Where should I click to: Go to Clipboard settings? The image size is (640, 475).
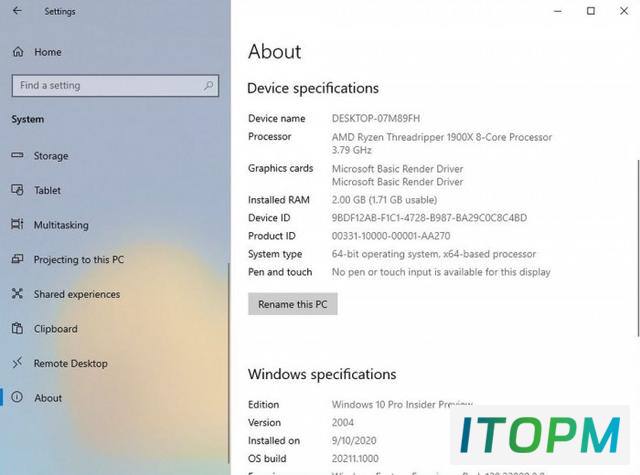tap(56, 329)
